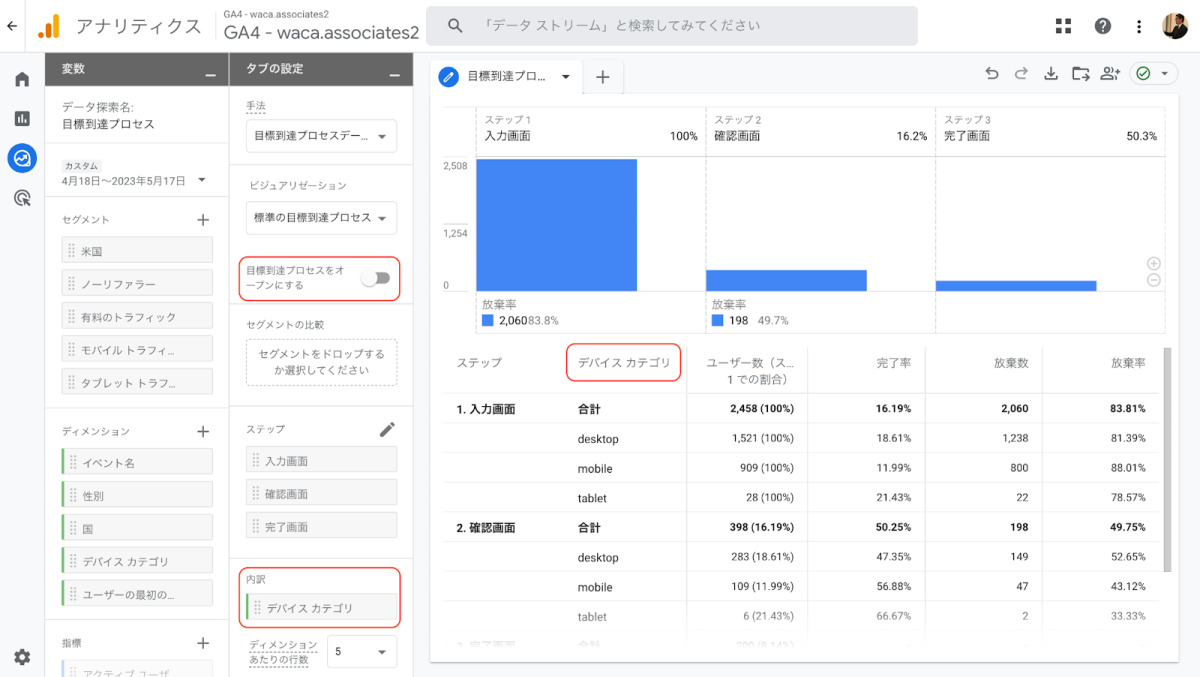This screenshot has width=1200, height=677.
Task: Open the help question mark icon
Action: (1102, 26)
